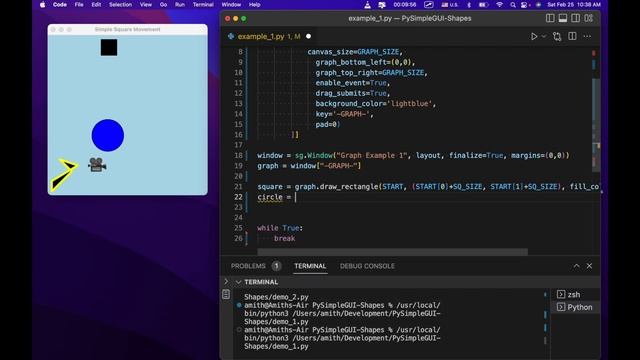Click 'Graph Example 1' title string in code

371,156
